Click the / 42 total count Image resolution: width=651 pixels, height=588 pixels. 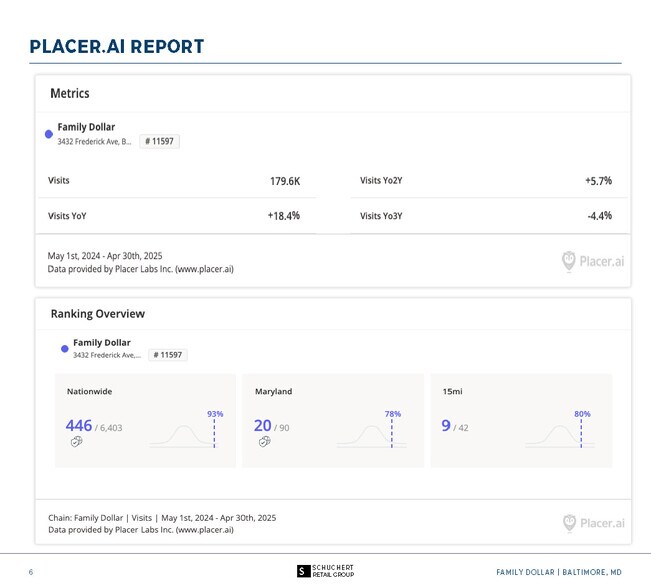(461, 428)
